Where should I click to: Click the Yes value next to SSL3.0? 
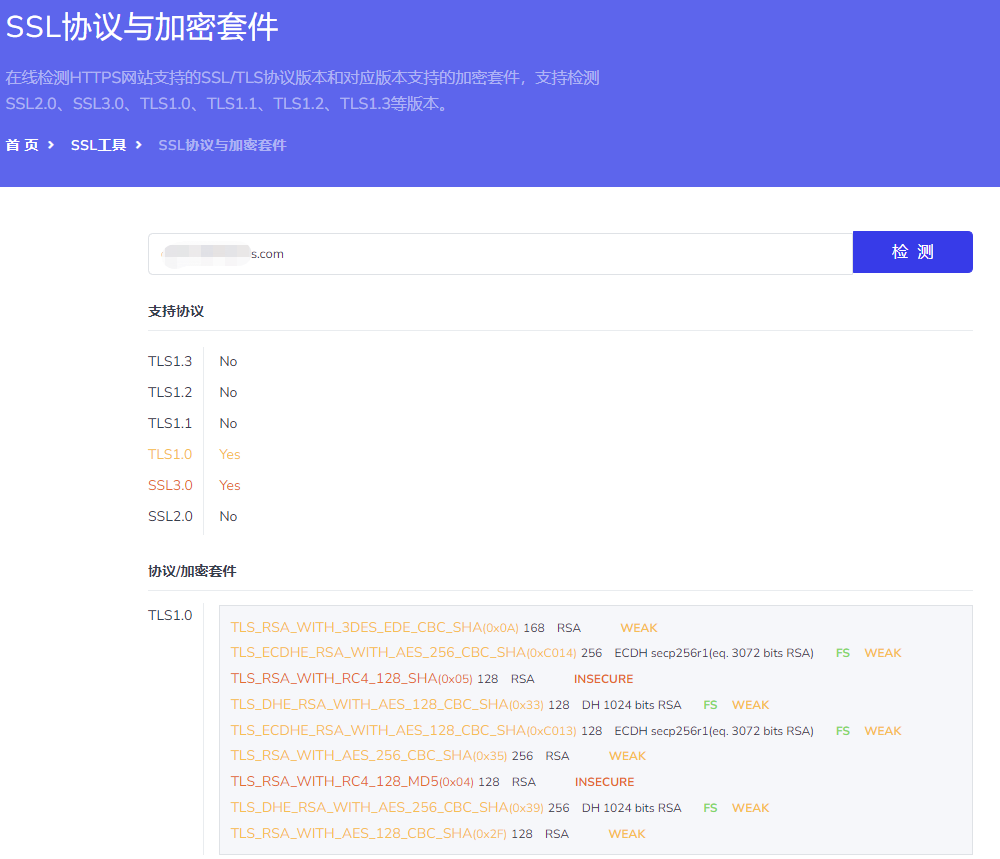230,485
